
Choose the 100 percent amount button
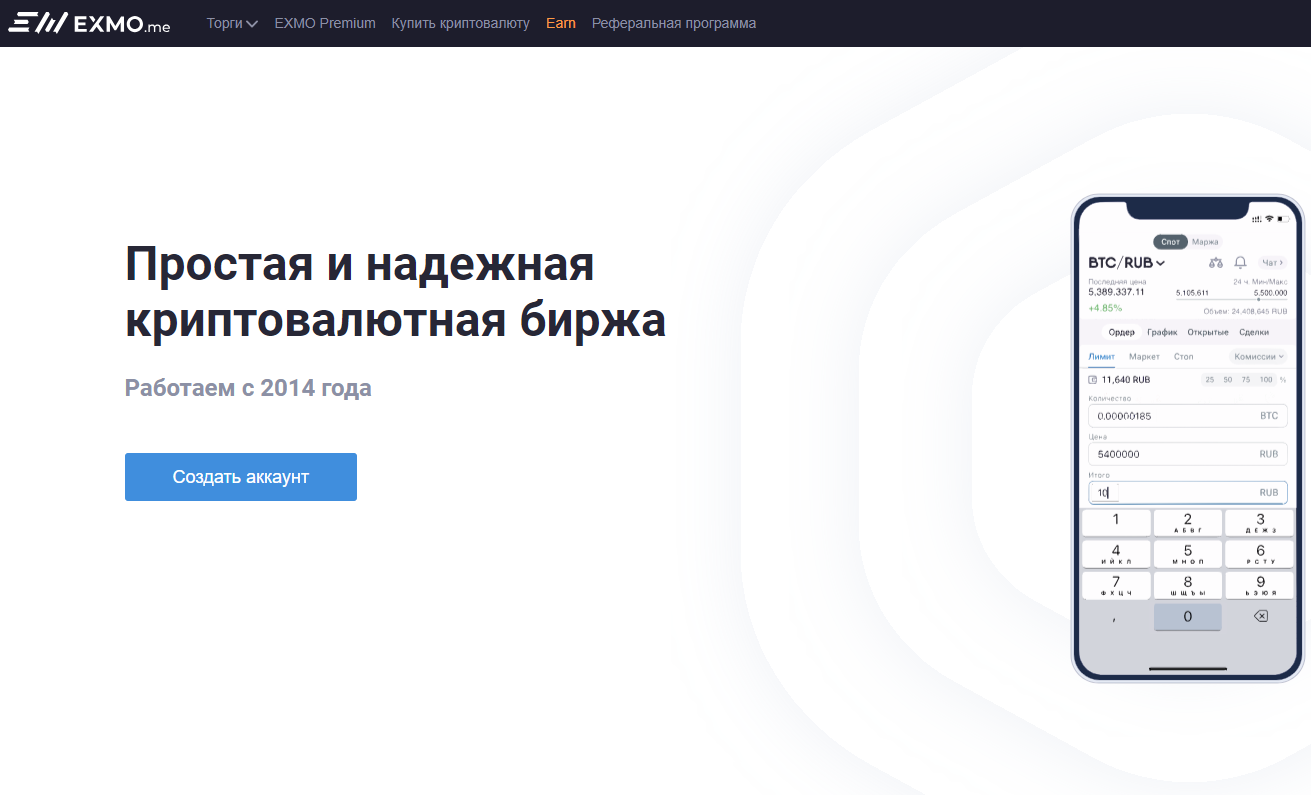point(1266,380)
